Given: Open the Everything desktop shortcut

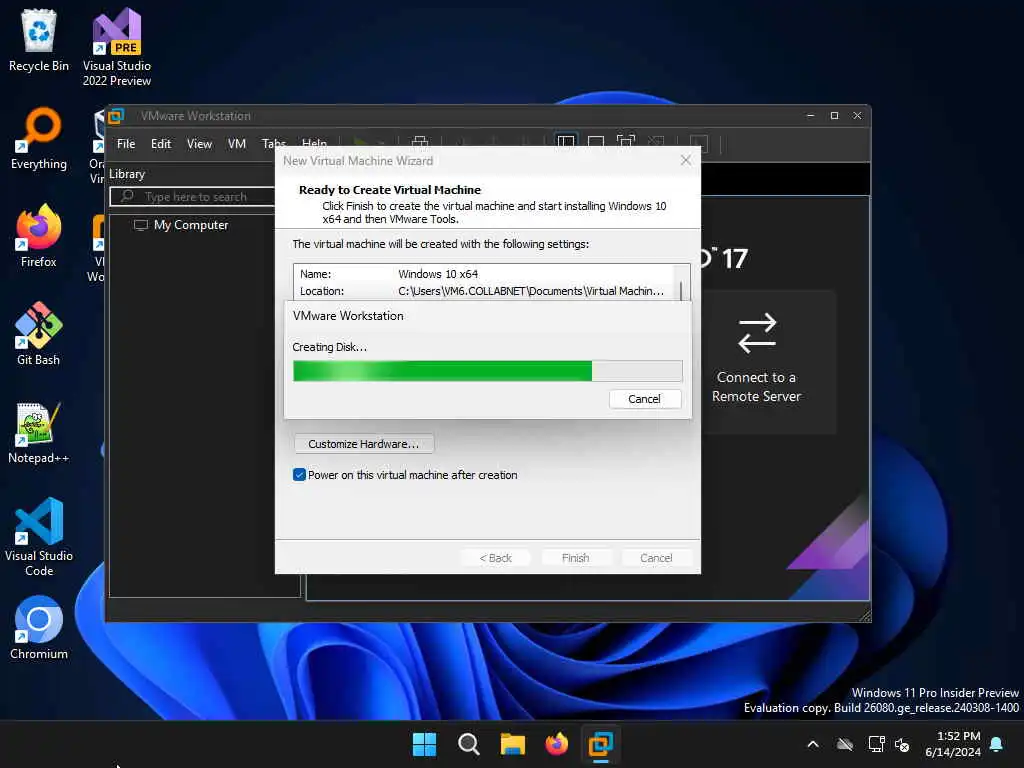Looking at the screenshot, I should [39, 138].
